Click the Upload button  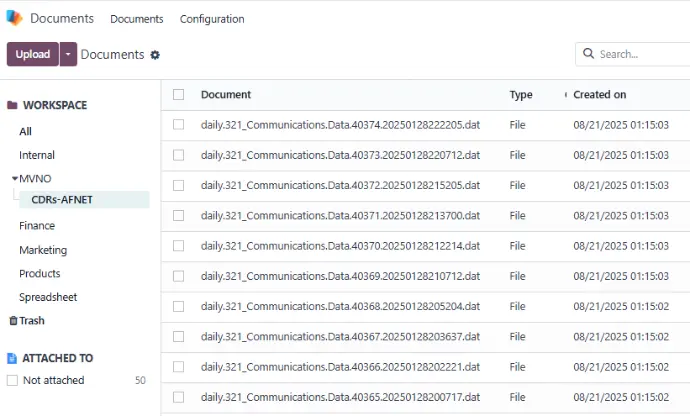point(32,54)
